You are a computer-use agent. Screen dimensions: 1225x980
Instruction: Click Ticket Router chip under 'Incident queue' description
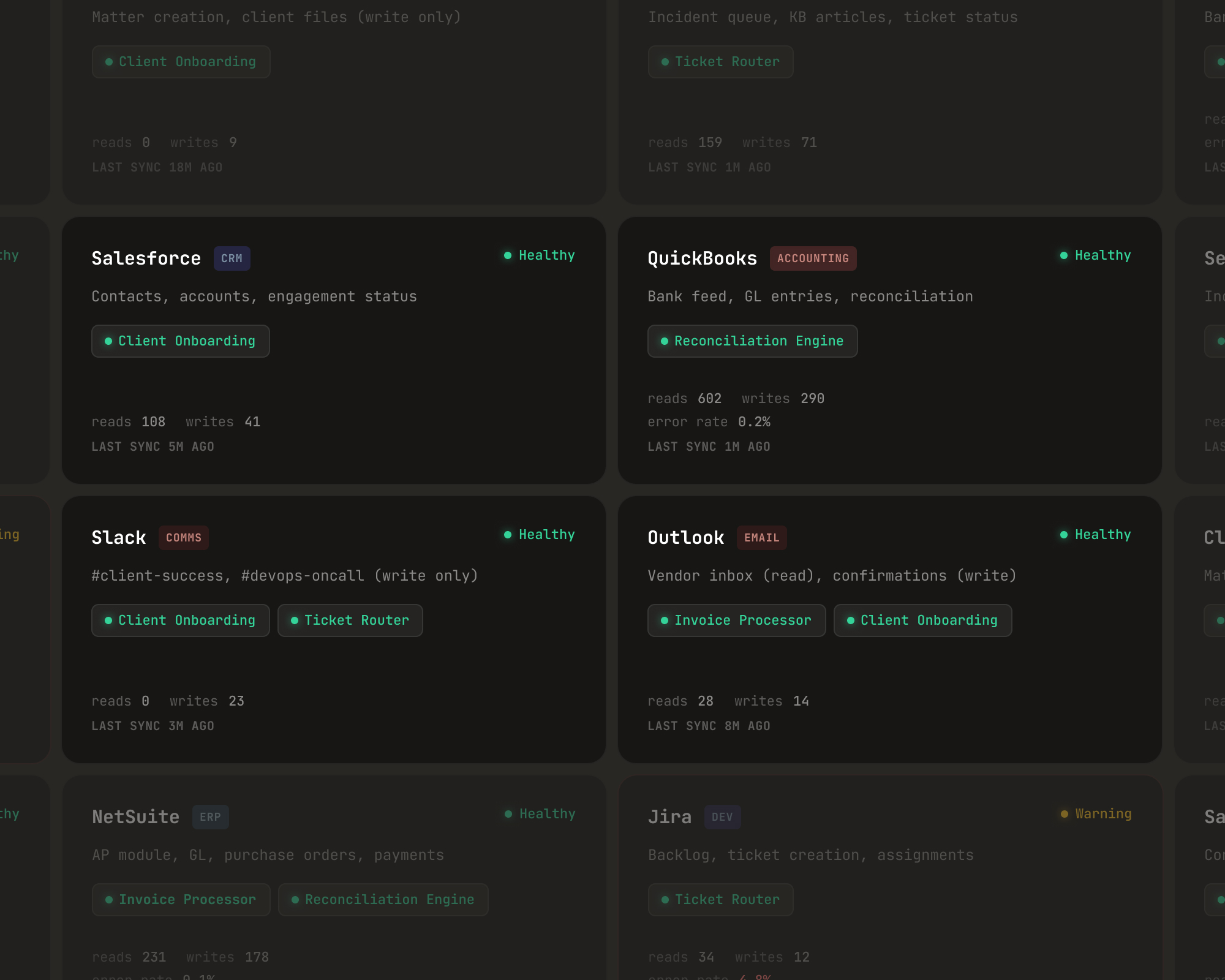click(721, 62)
